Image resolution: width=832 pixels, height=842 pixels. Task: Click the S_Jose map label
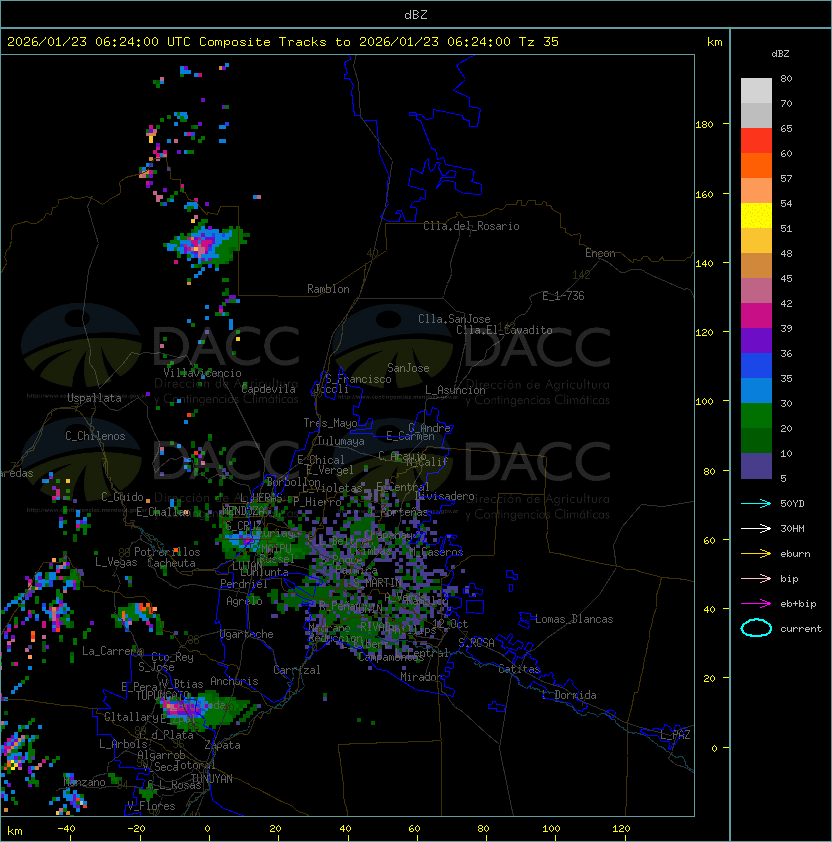156,666
